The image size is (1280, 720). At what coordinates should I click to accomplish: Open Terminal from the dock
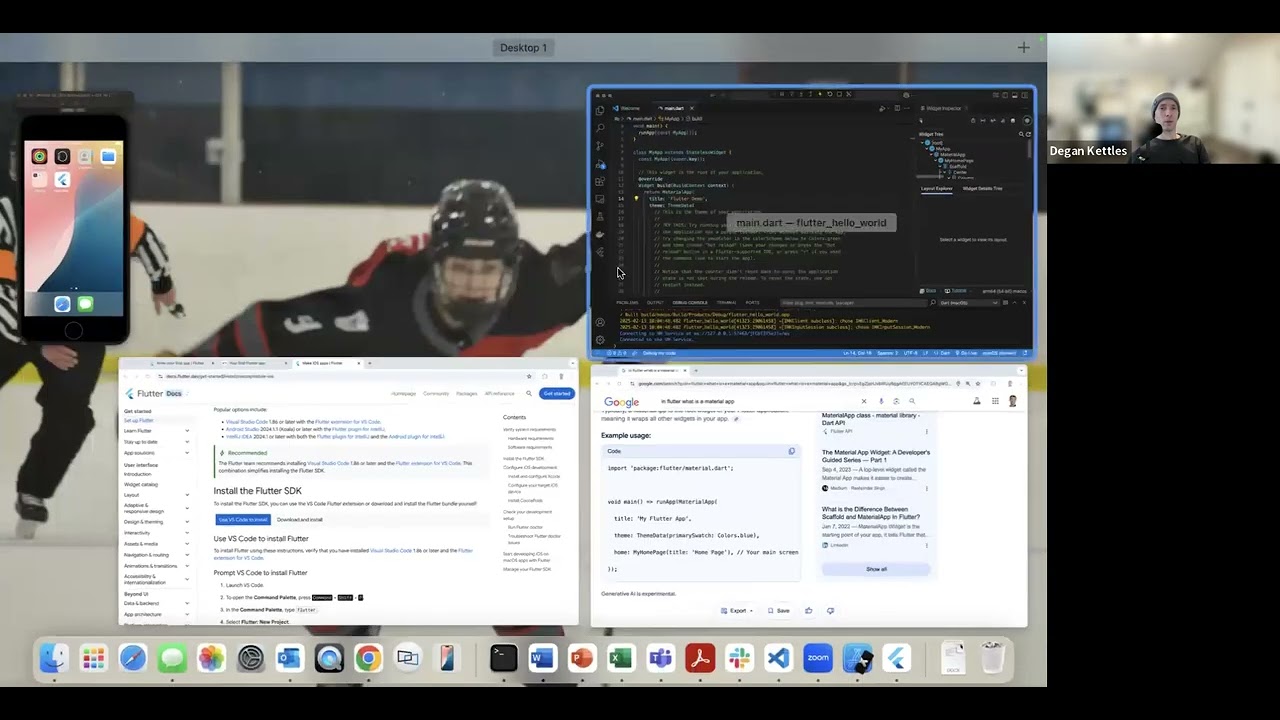pos(503,658)
